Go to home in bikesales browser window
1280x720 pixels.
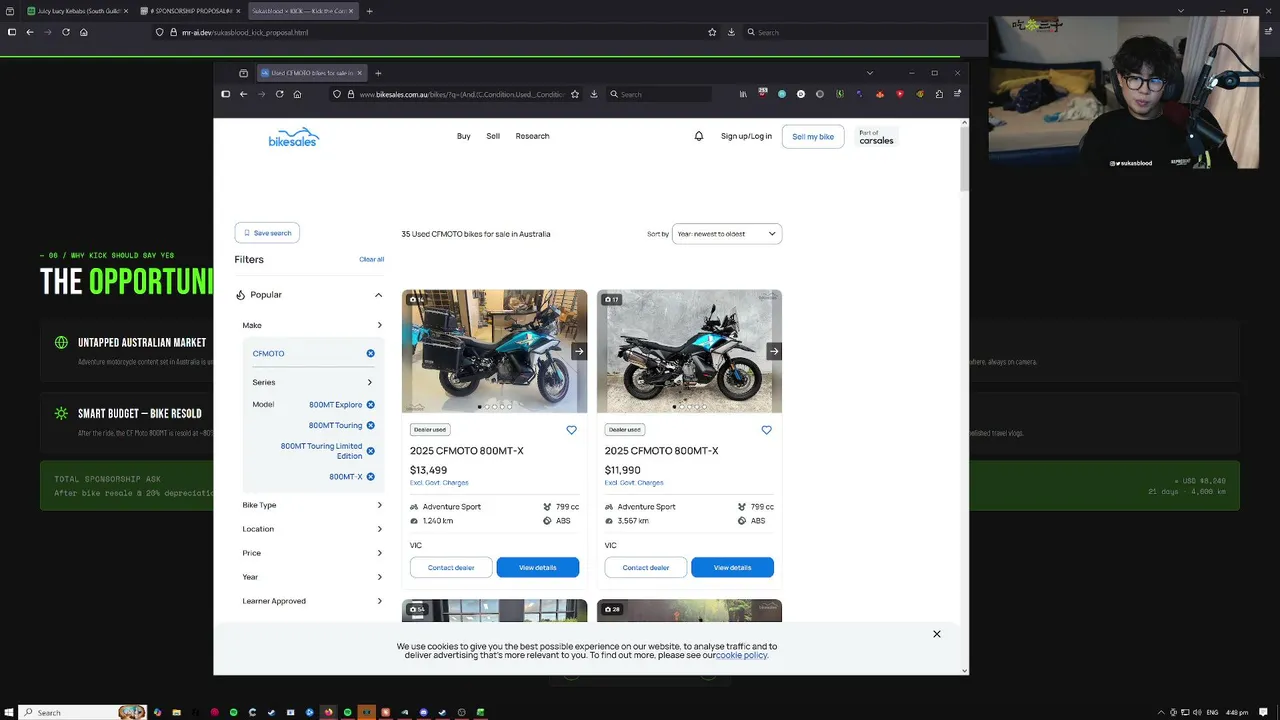297,94
